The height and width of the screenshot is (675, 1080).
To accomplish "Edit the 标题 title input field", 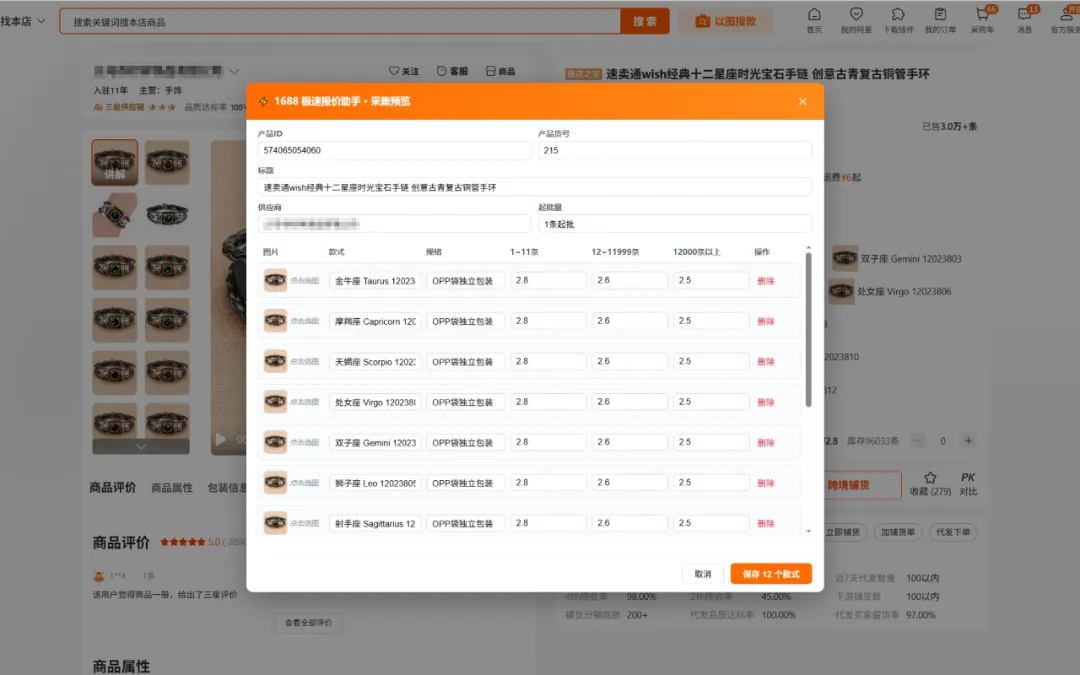I will tap(534, 187).
